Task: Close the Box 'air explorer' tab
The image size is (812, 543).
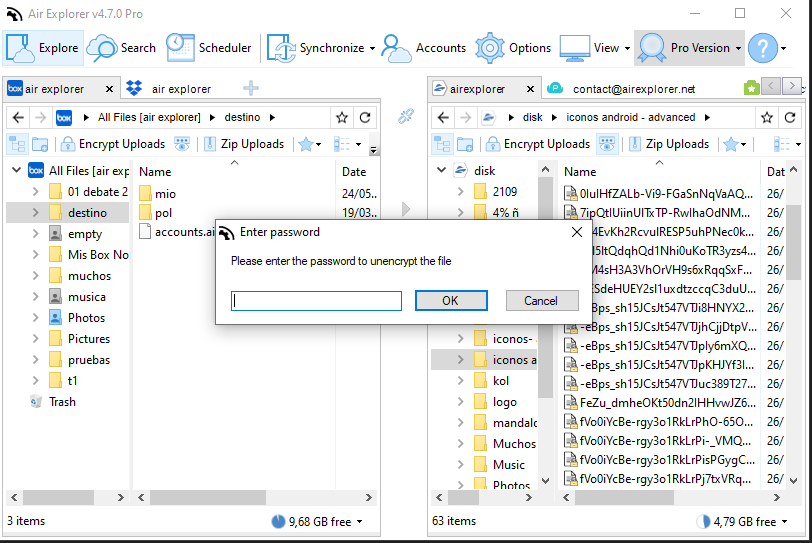Action: [109, 89]
